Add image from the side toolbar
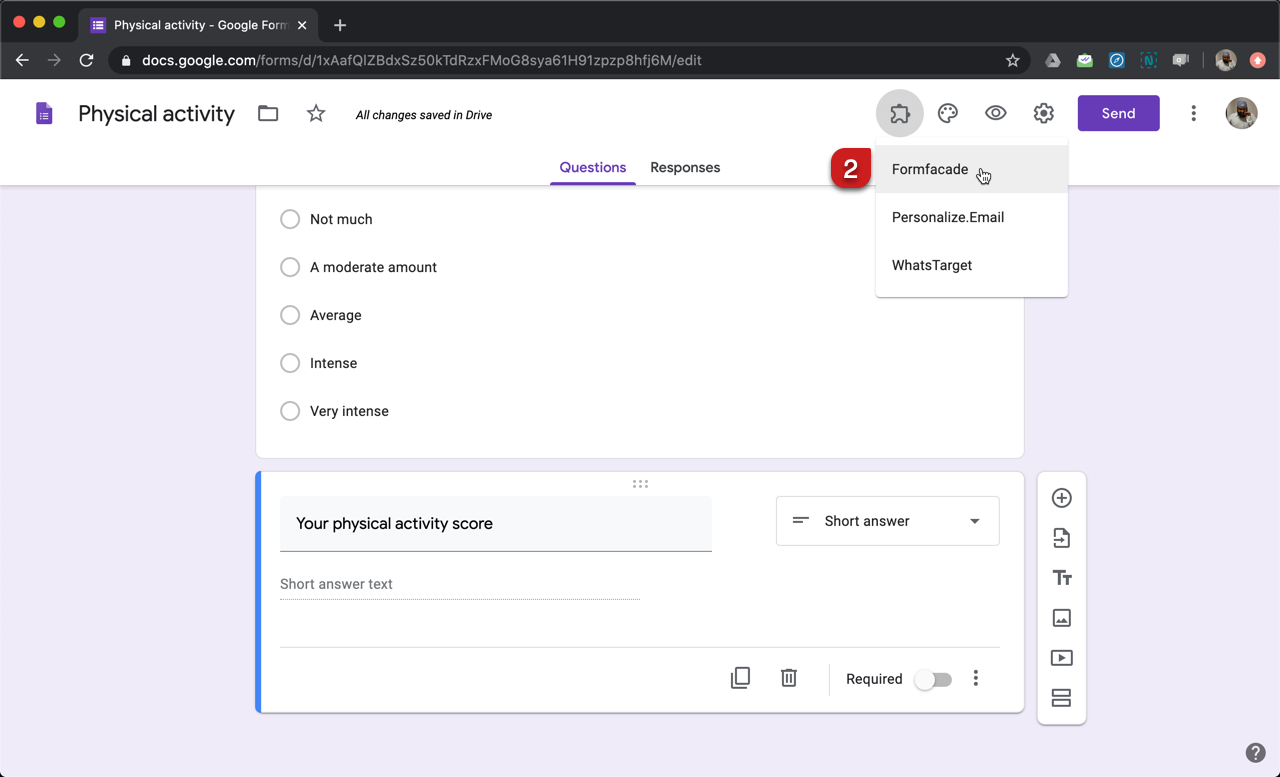The width and height of the screenshot is (1280, 777). point(1061,618)
